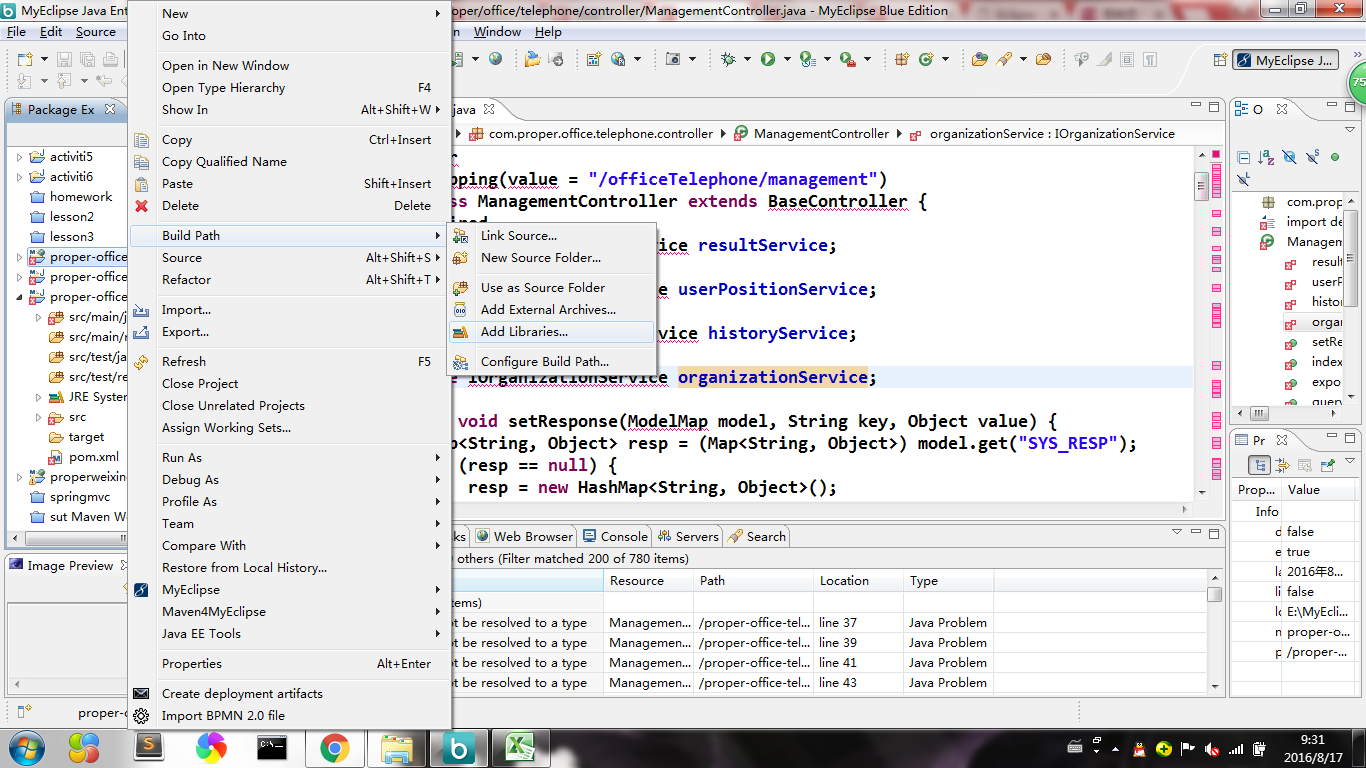Toggle Hide Non-Public Members in Outline
Viewport: 1366px width, 768px height.
point(1334,157)
